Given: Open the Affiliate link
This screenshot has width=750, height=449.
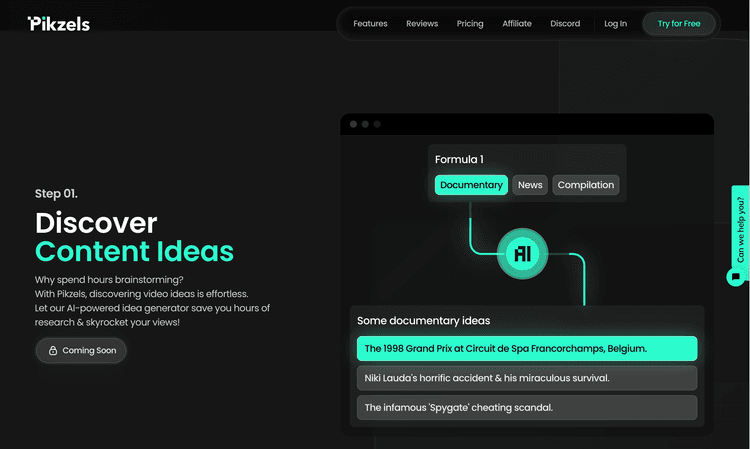Looking at the screenshot, I should click(x=517, y=23).
